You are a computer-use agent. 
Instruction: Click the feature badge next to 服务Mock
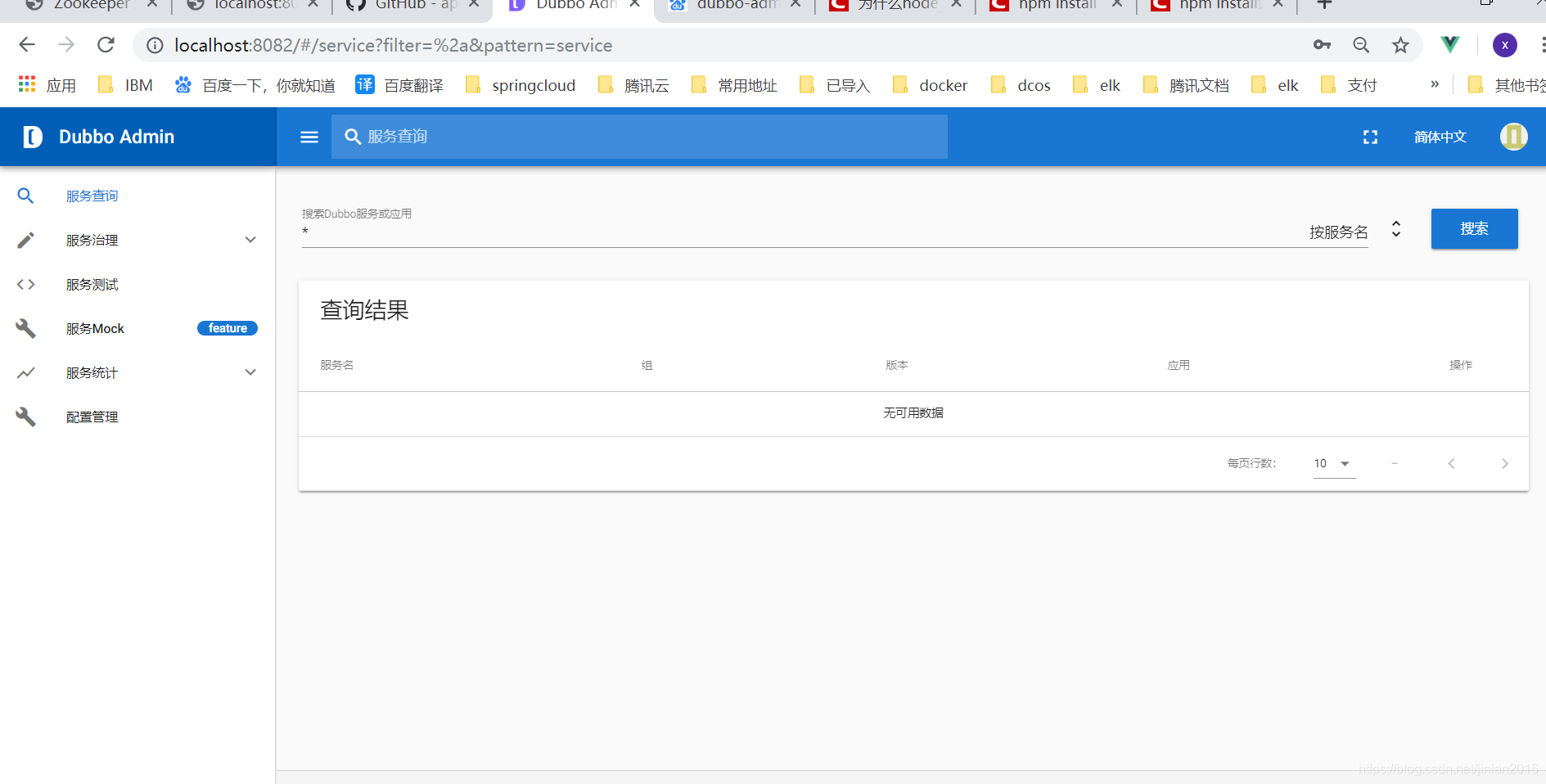click(228, 328)
